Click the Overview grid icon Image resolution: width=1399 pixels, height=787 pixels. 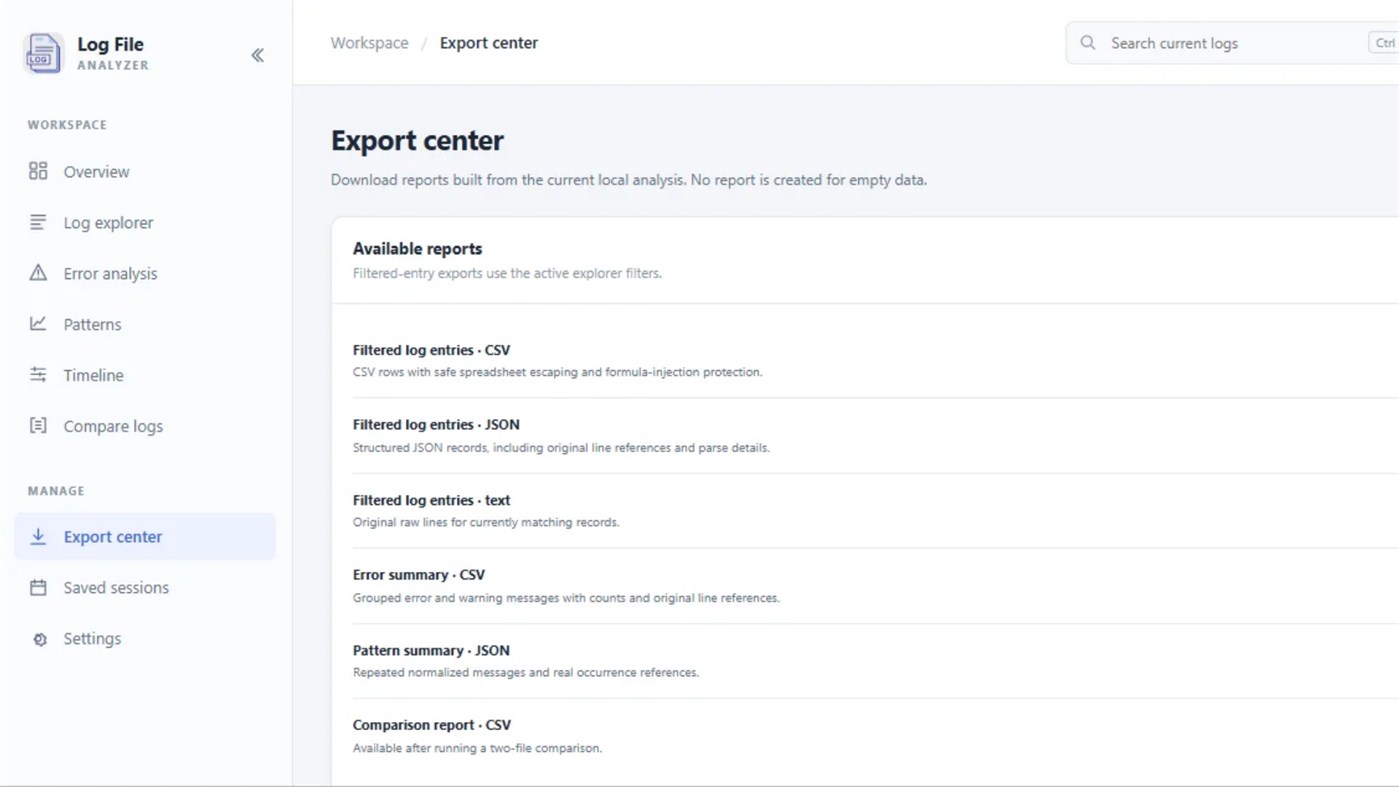point(38,171)
